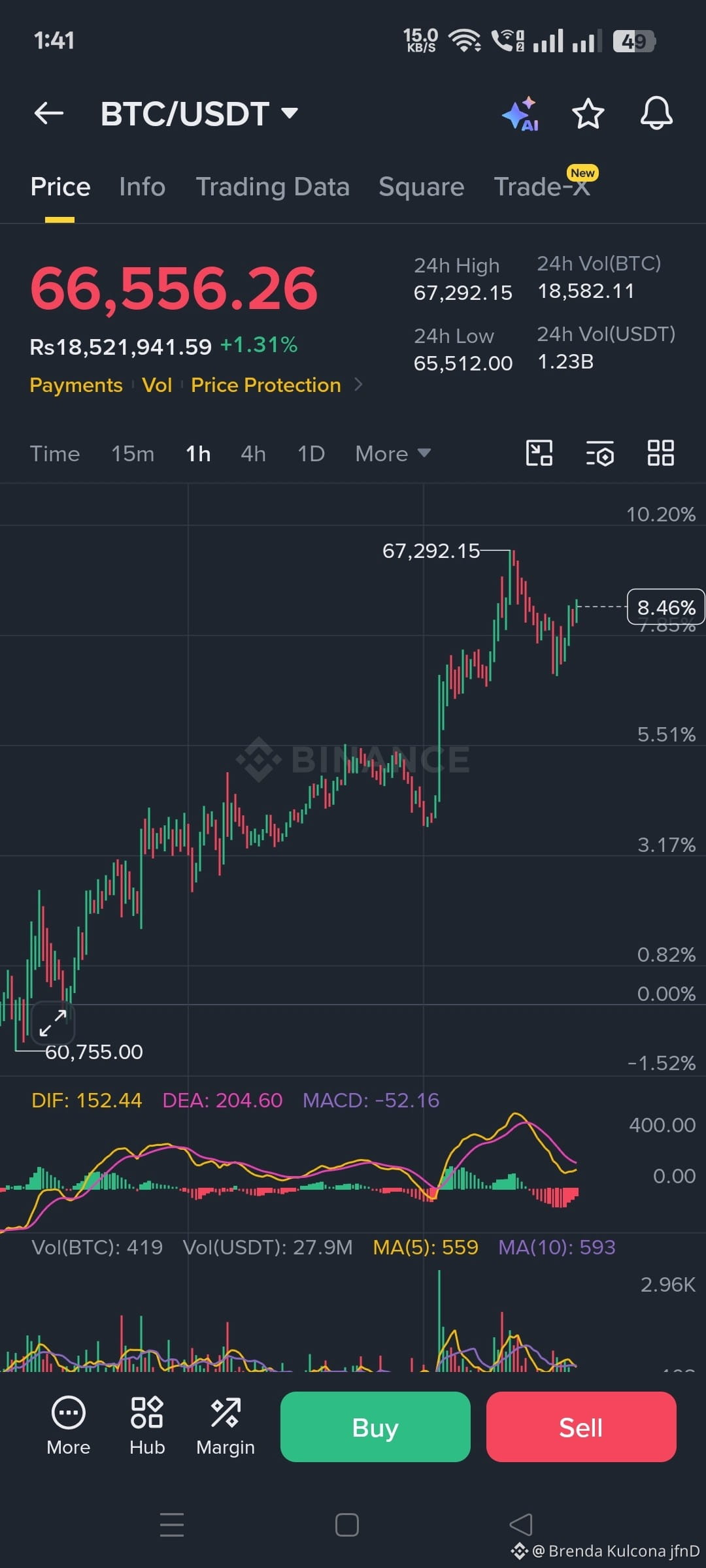Expand the More timeframes dropdown
The width and height of the screenshot is (706, 1568).
tap(393, 453)
